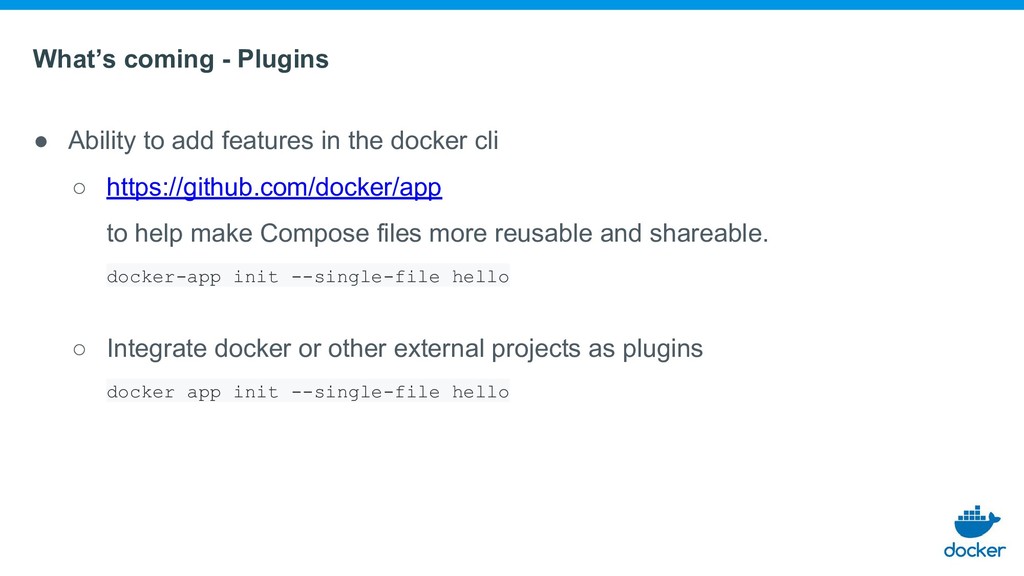Click the word 'plugins' ending the Integrate line
The image size is (1024, 576).
[662, 349]
